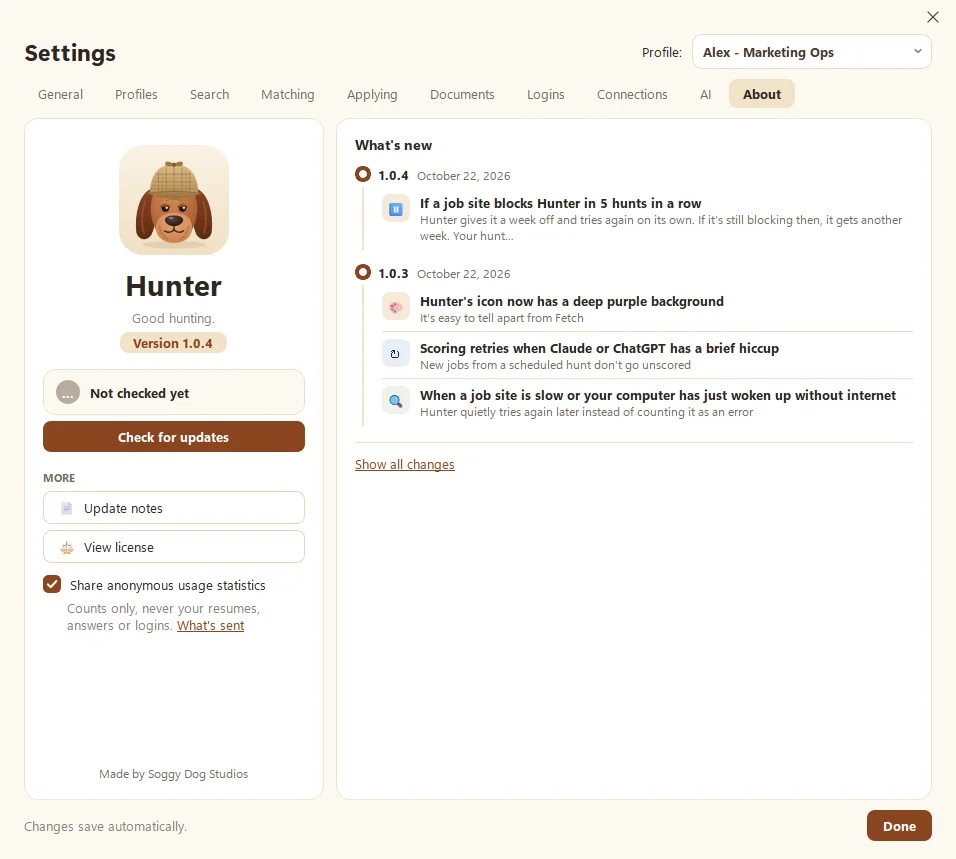Click the 'Good hunting.' tagline
Screen dimensions: 956x859
click(x=173, y=318)
